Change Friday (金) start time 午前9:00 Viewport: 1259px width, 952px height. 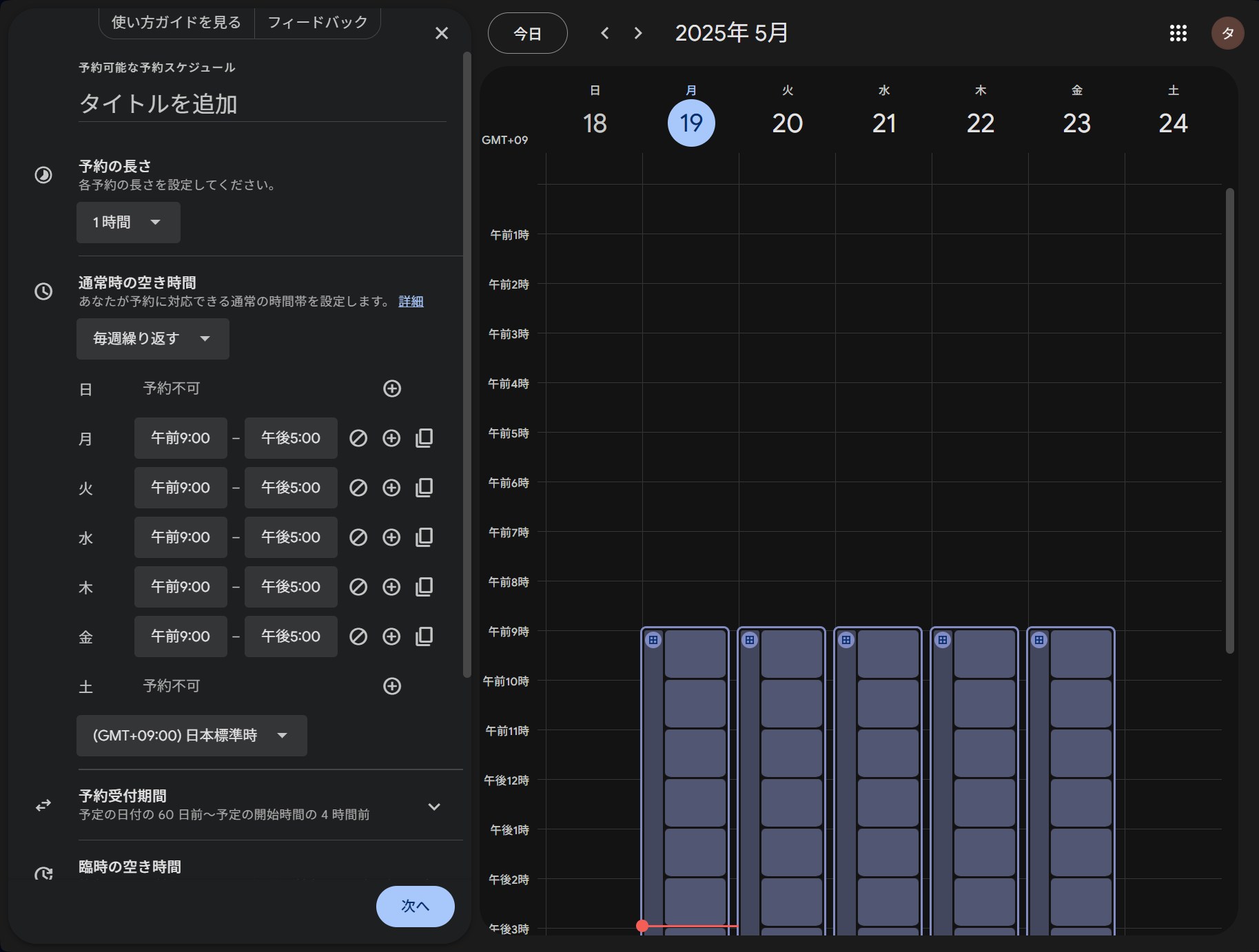[181, 637]
